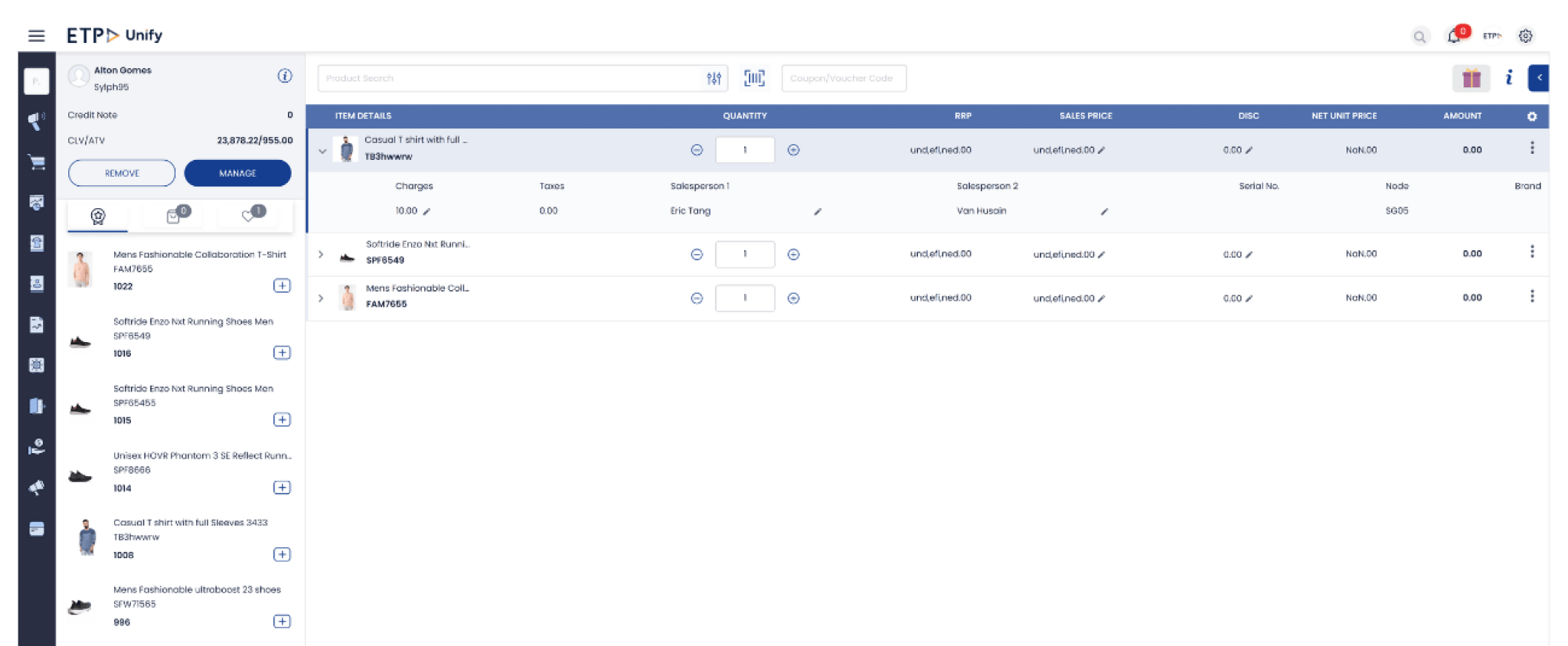Click the gift box icon
This screenshot has width=1568, height=646.
[x=1471, y=78]
